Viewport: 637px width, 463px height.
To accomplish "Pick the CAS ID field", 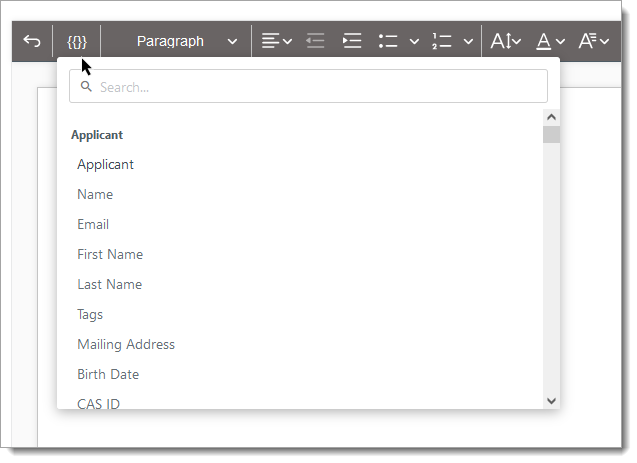I will pyautogui.click(x=98, y=404).
